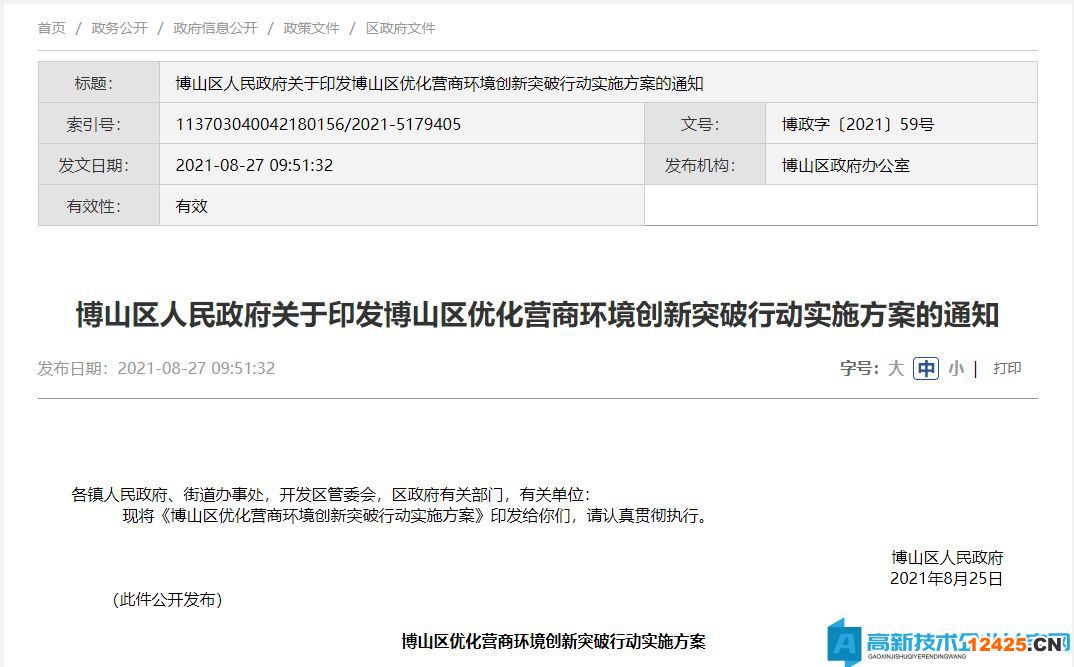Select the 索引号 value text

click(x=320, y=123)
